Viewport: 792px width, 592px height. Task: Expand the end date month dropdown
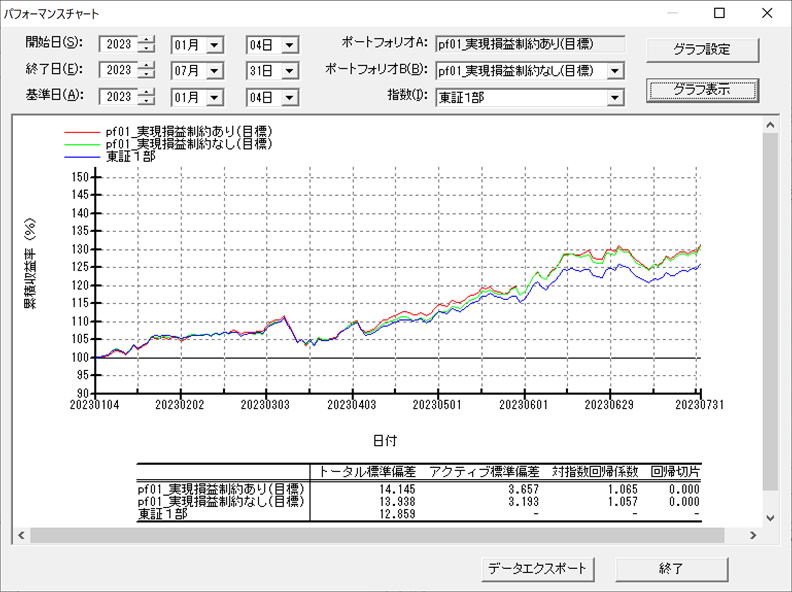coord(214,71)
